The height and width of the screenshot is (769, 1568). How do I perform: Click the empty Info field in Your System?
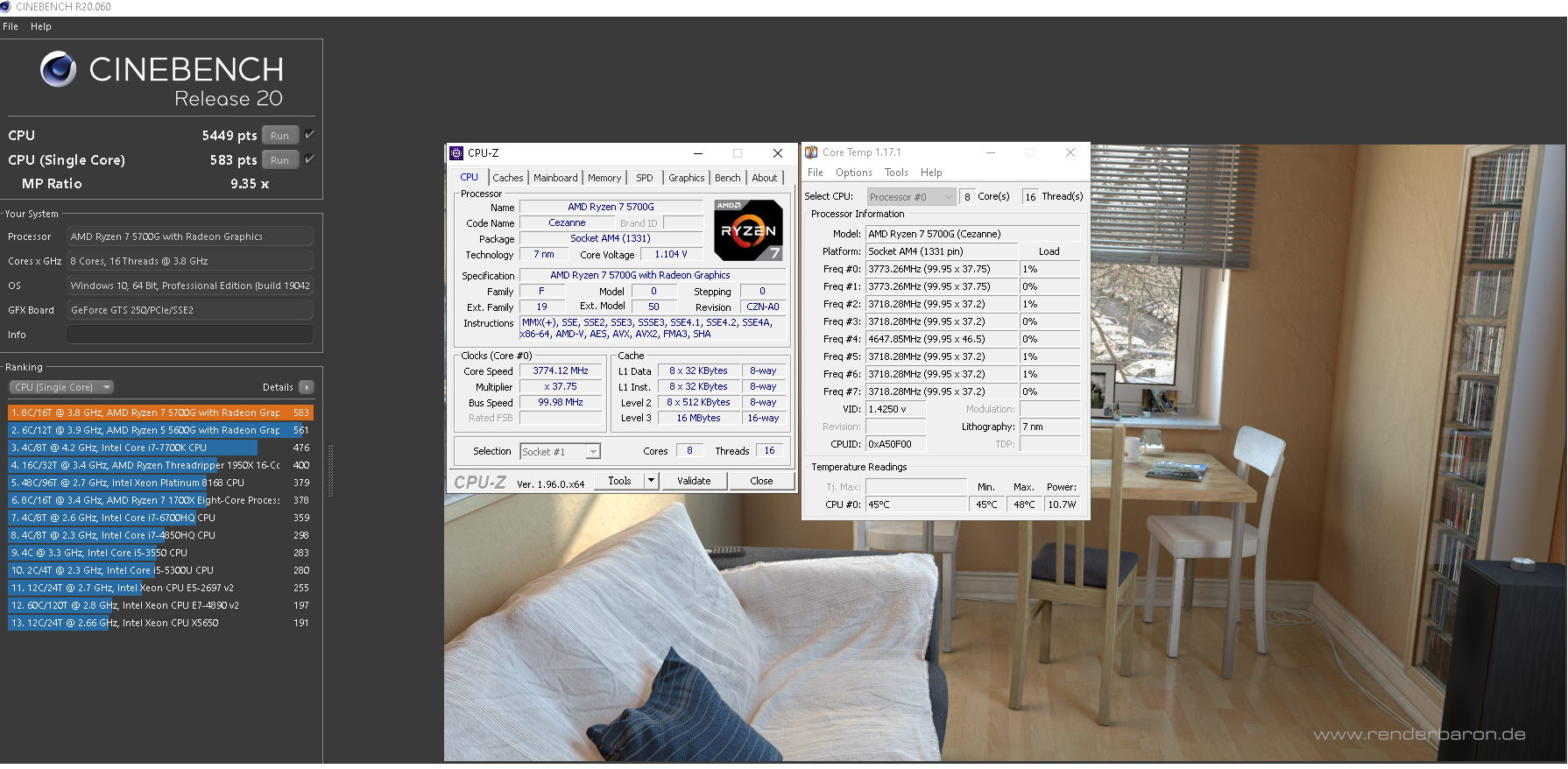190,335
